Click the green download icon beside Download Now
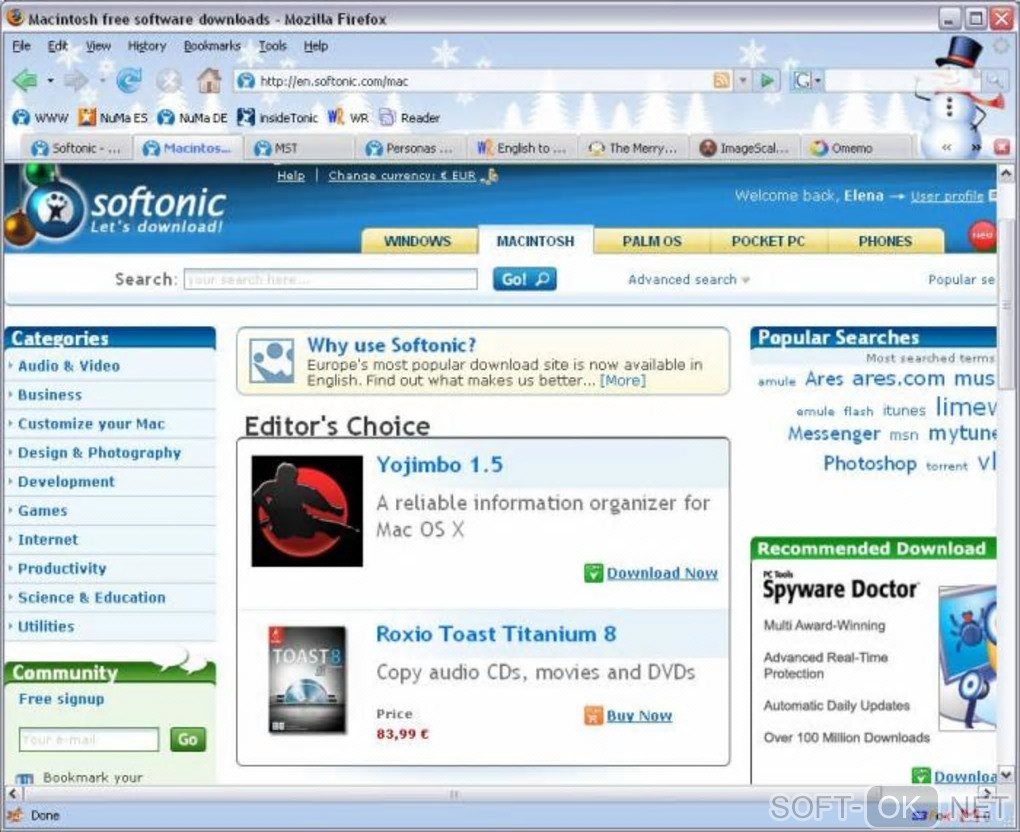Screen dimensions: 1020x832 point(593,573)
